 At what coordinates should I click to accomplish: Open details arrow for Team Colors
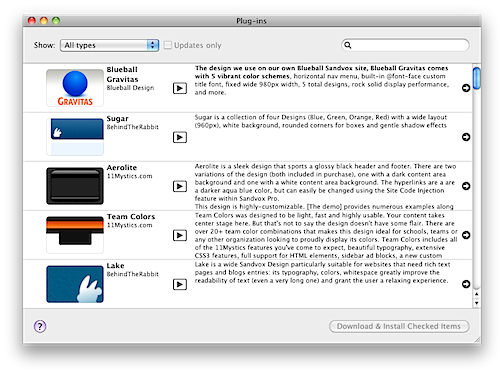tap(466, 235)
